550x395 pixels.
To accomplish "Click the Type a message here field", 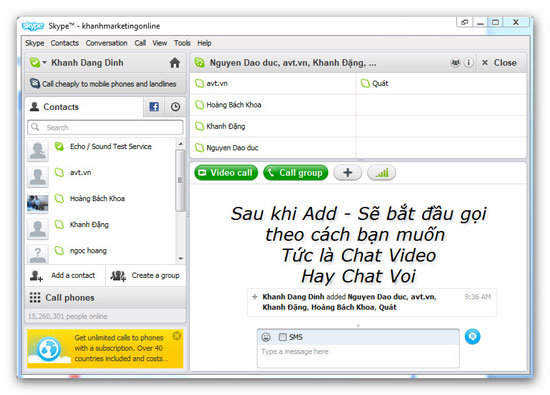I will pos(358,356).
